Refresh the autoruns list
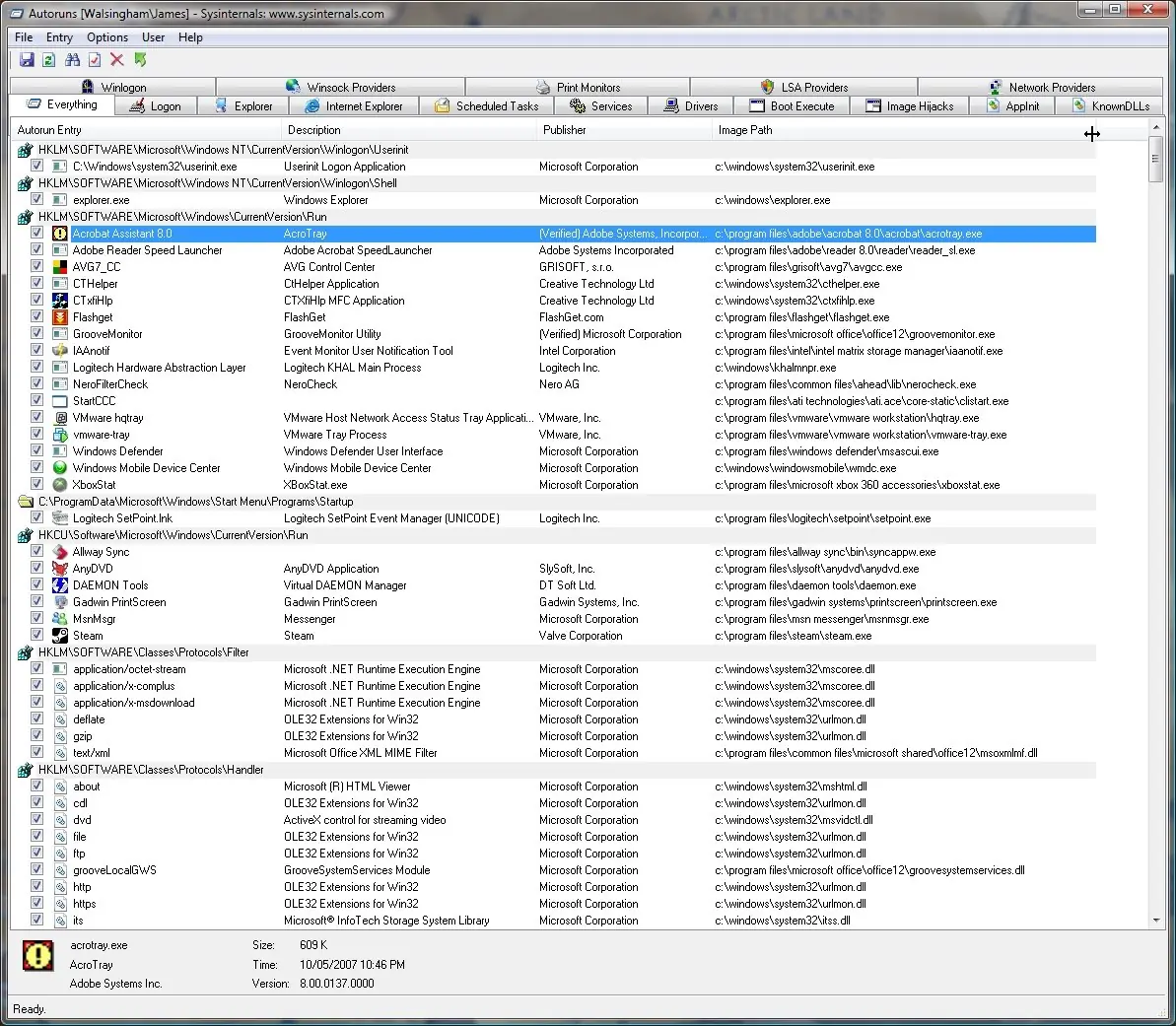1176x1026 pixels. click(48, 60)
